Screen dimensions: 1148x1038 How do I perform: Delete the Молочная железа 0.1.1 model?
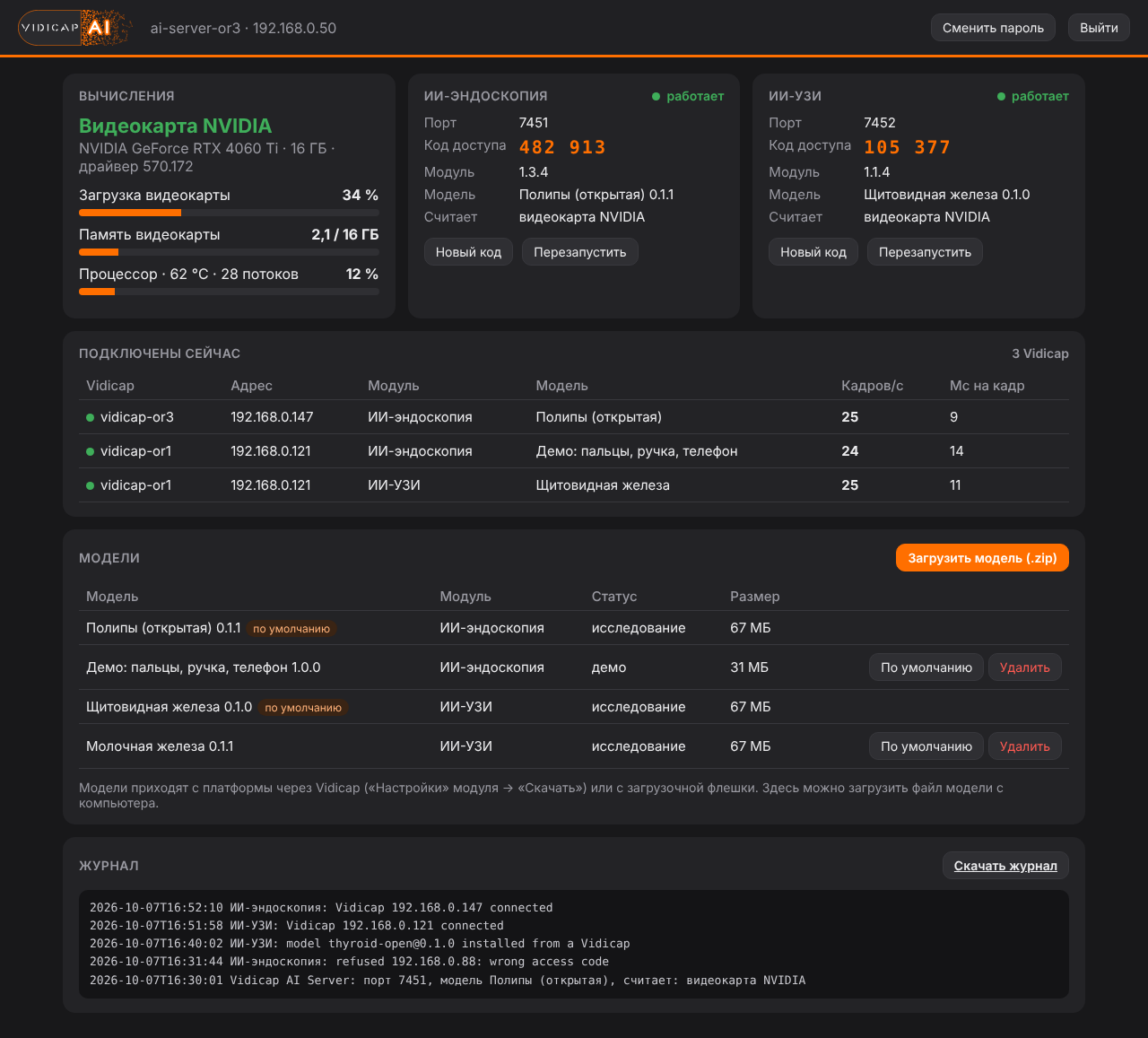[1024, 746]
